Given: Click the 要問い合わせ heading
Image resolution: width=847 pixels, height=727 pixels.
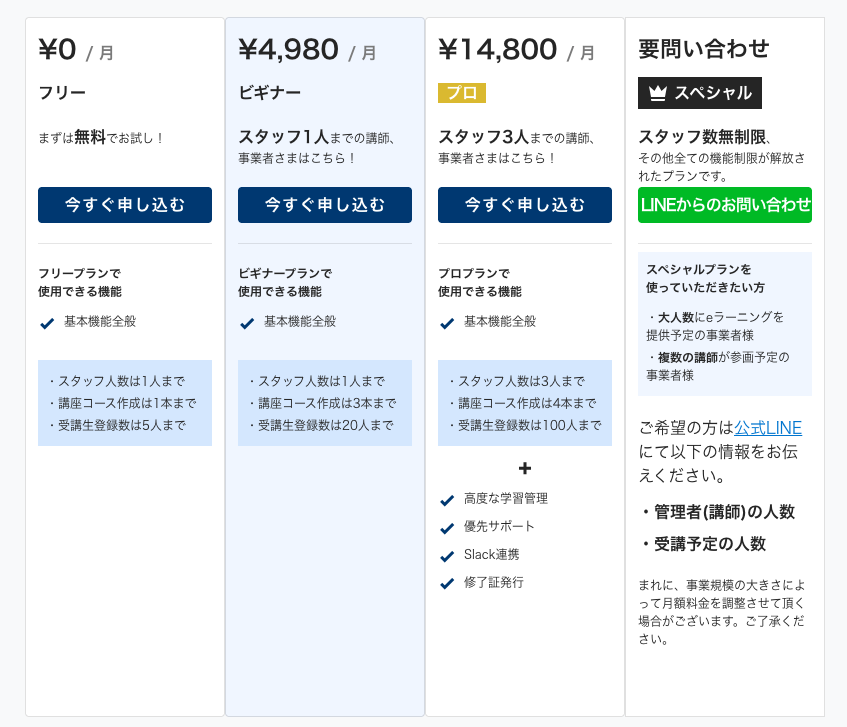Looking at the screenshot, I should (703, 49).
